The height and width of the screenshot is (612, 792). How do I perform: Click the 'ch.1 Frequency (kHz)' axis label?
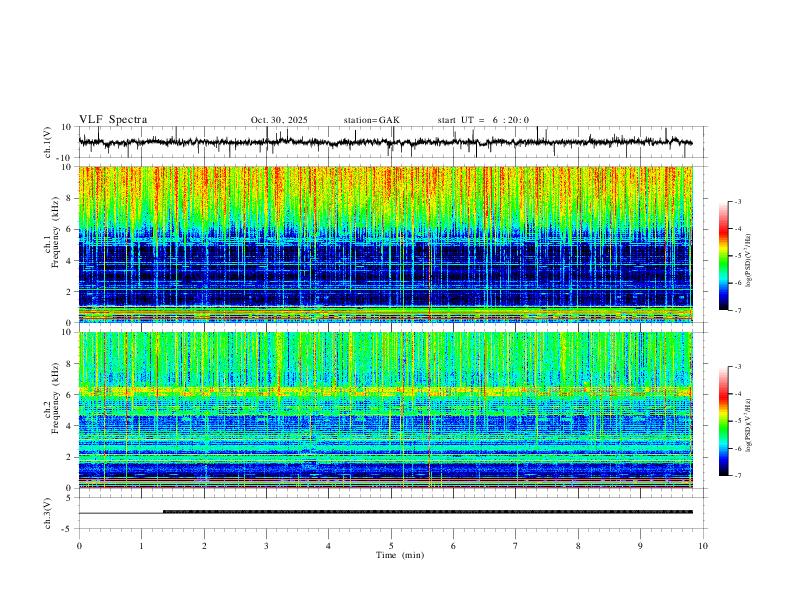[x=51, y=233]
